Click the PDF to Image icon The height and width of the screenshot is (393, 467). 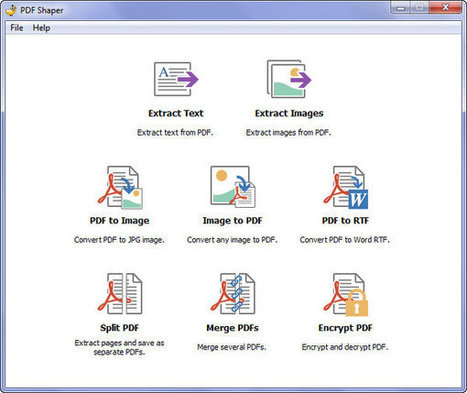120,188
